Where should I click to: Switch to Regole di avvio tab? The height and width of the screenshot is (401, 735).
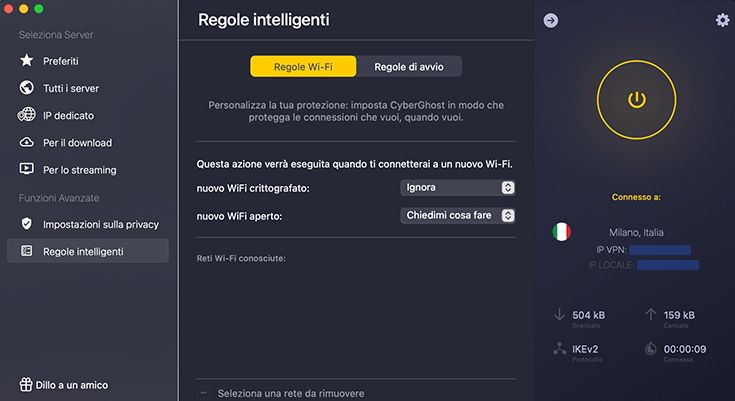(409, 67)
